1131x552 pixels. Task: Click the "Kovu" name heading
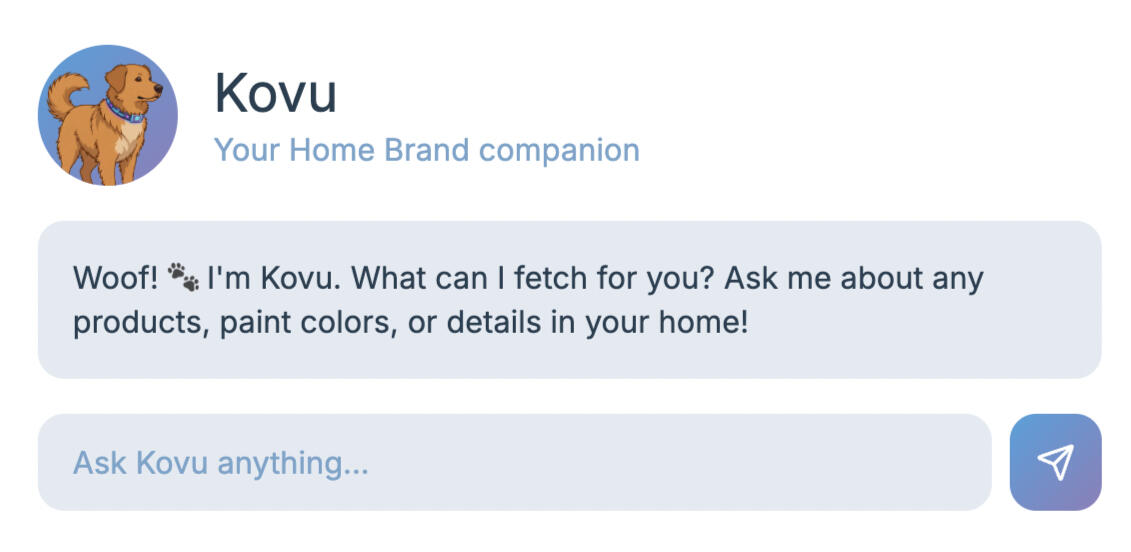pos(275,93)
